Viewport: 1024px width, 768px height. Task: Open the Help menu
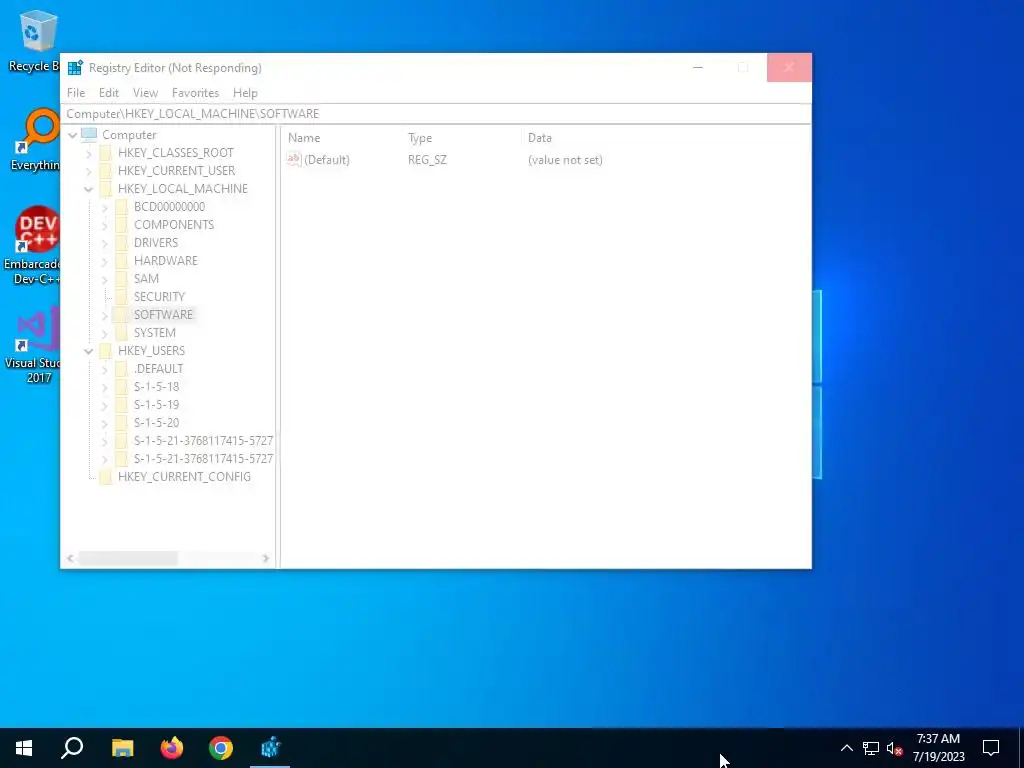[245, 93]
